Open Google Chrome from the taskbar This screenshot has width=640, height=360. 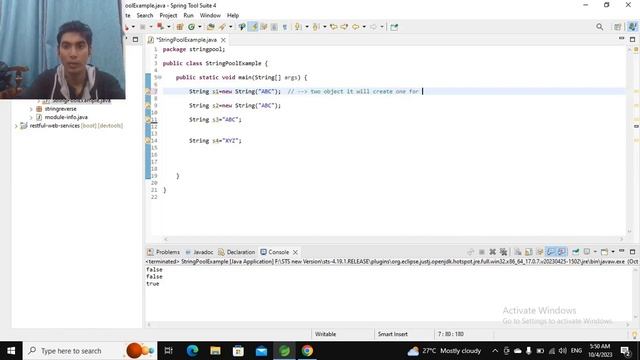[307, 351]
